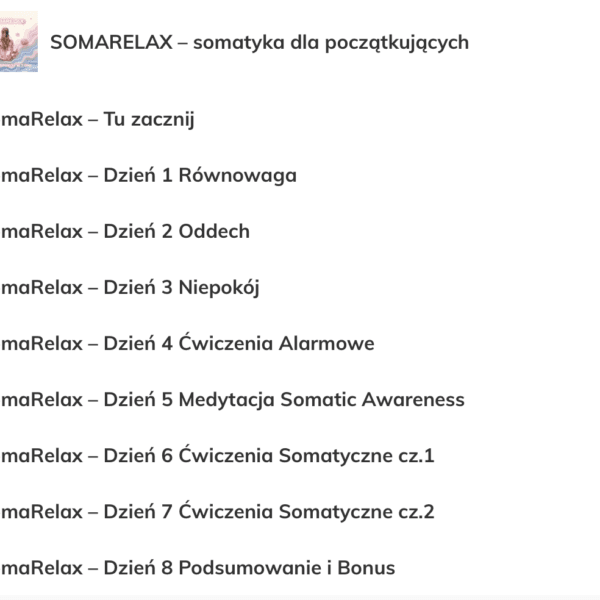Open the SOMARELAX somatyka dla początkujących title
600x600 pixels.
[259, 42]
